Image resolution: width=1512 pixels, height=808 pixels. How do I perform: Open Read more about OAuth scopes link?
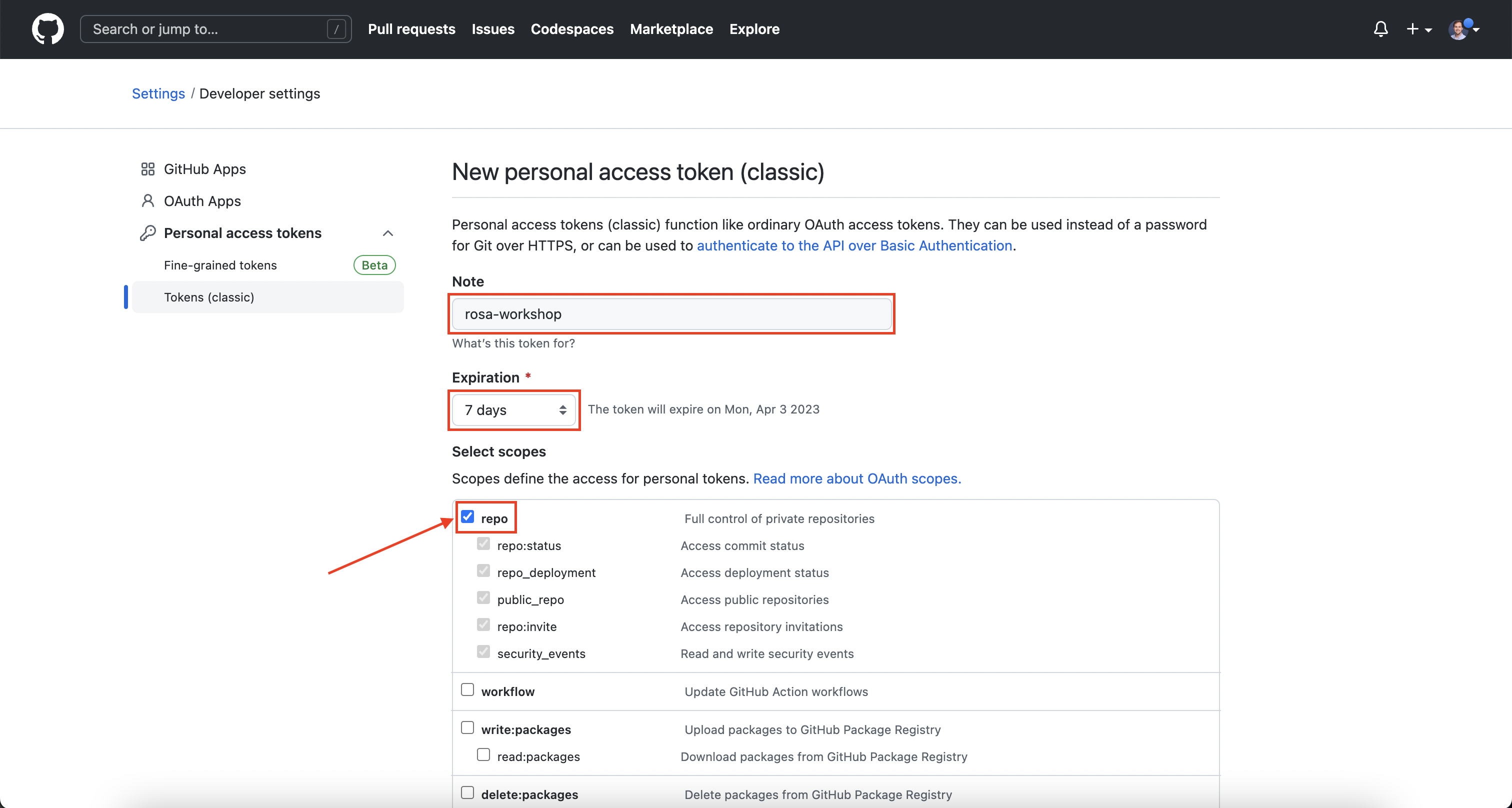click(857, 478)
